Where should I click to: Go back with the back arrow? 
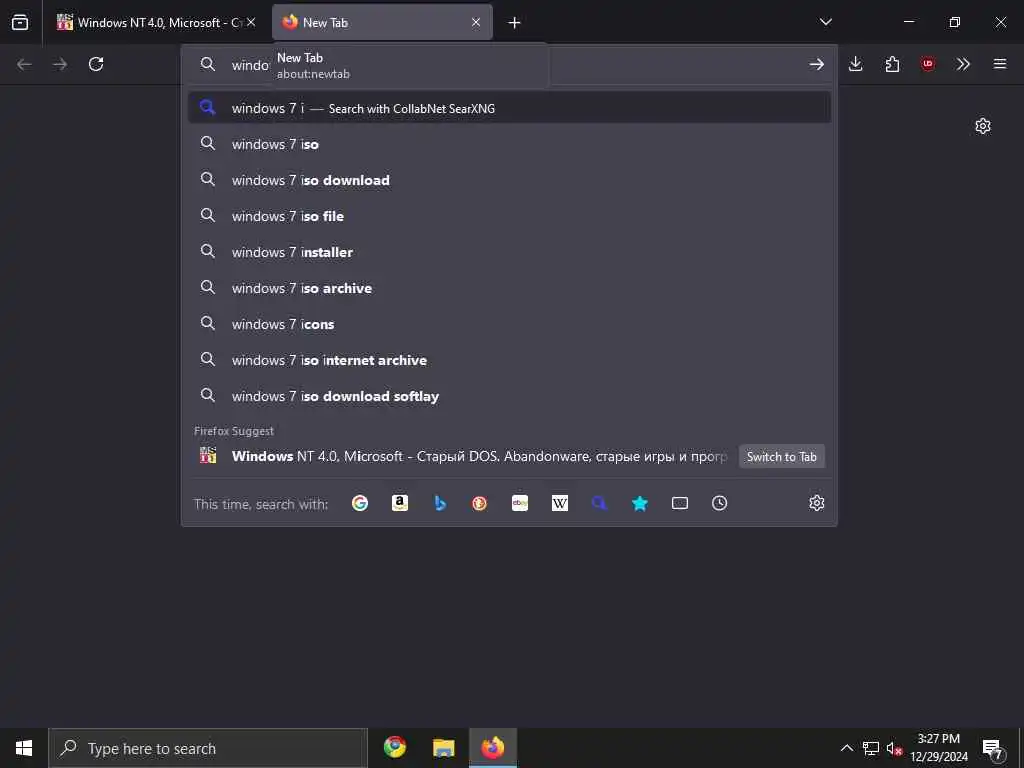pyautogui.click(x=24, y=64)
